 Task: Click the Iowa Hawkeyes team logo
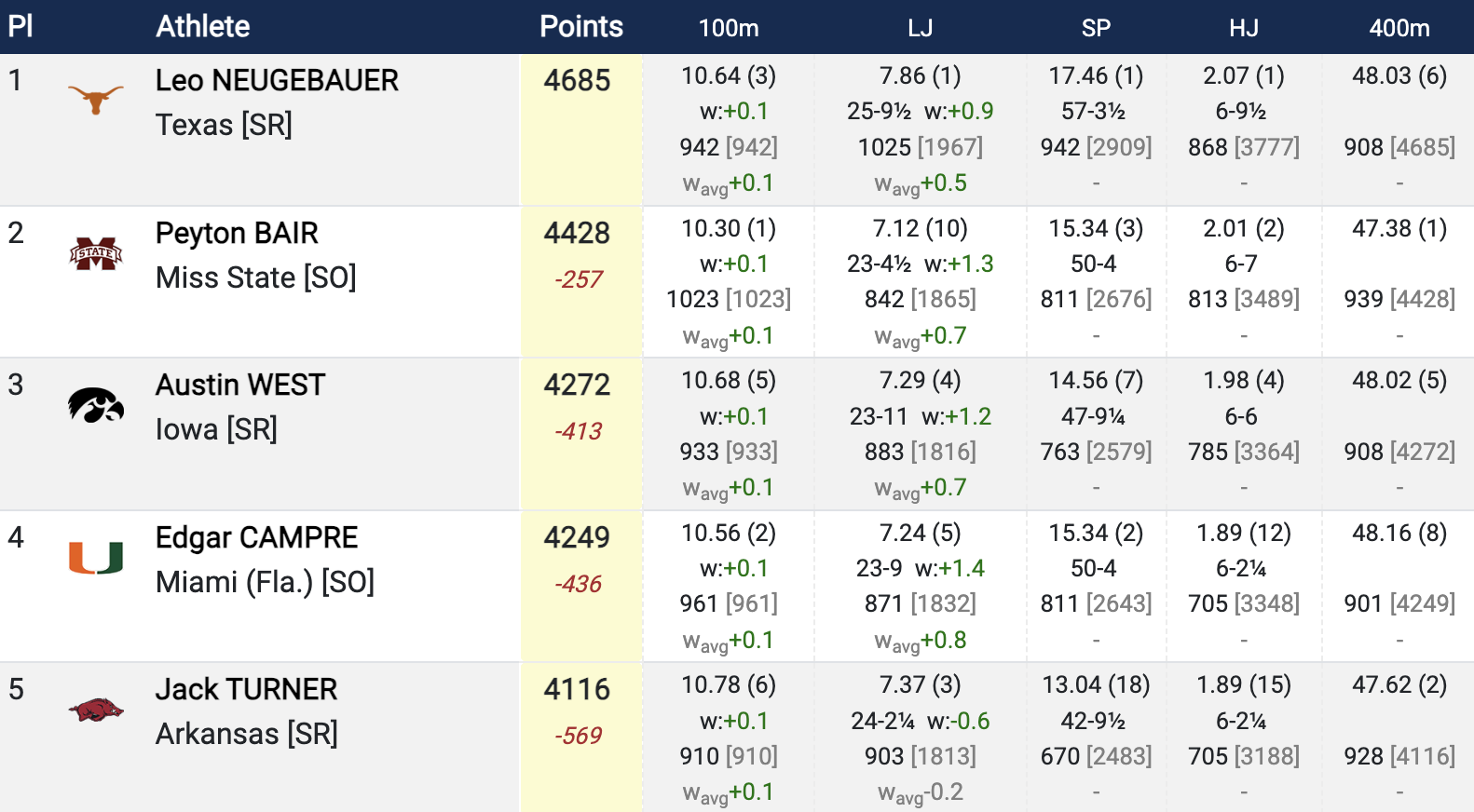pyautogui.click(x=95, y=405)
